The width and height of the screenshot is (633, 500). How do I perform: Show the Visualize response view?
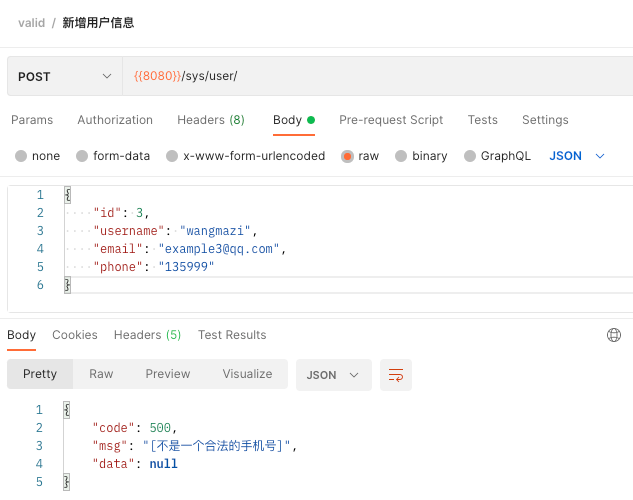pyautogui.click(x=247, y=374)
